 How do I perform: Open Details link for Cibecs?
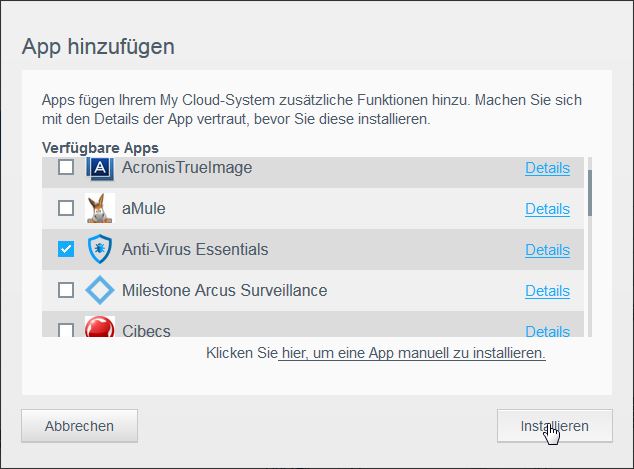coord(547,331)
